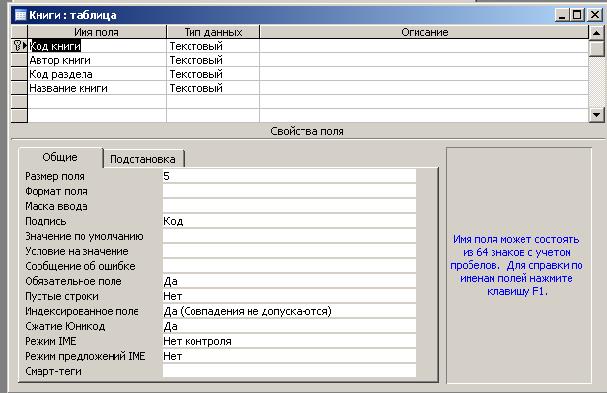607x393 pixels.
Task: Open data type cell for Название книги
Action: pos(213,88)
